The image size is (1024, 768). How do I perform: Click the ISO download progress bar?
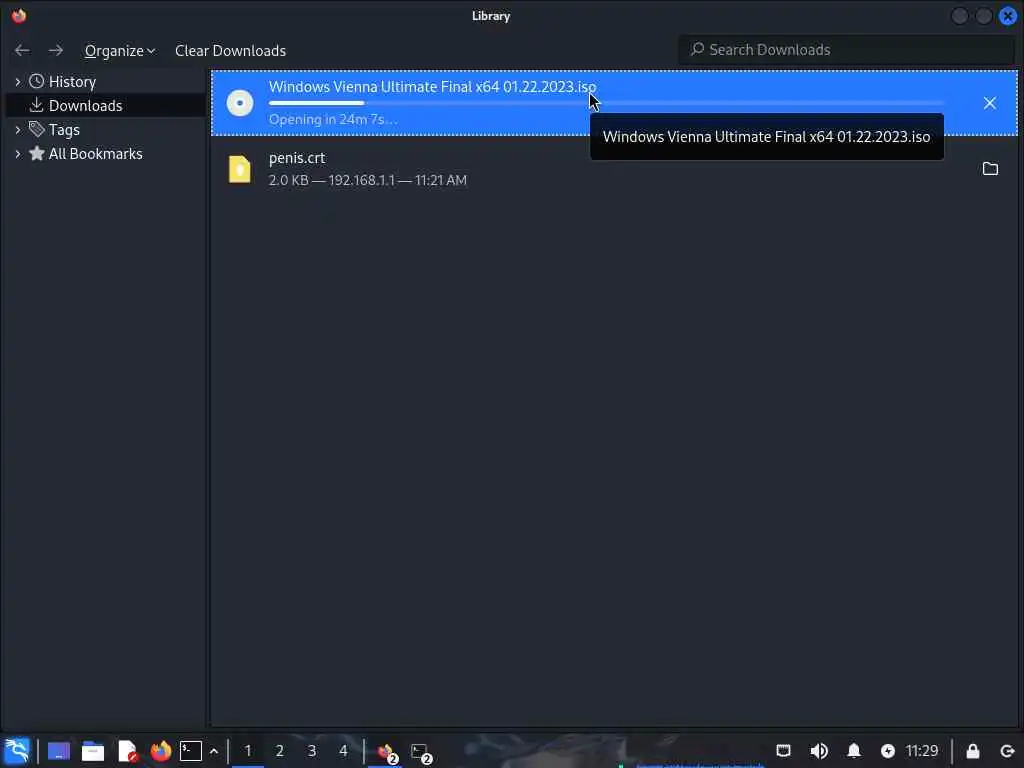click(606, 103)
